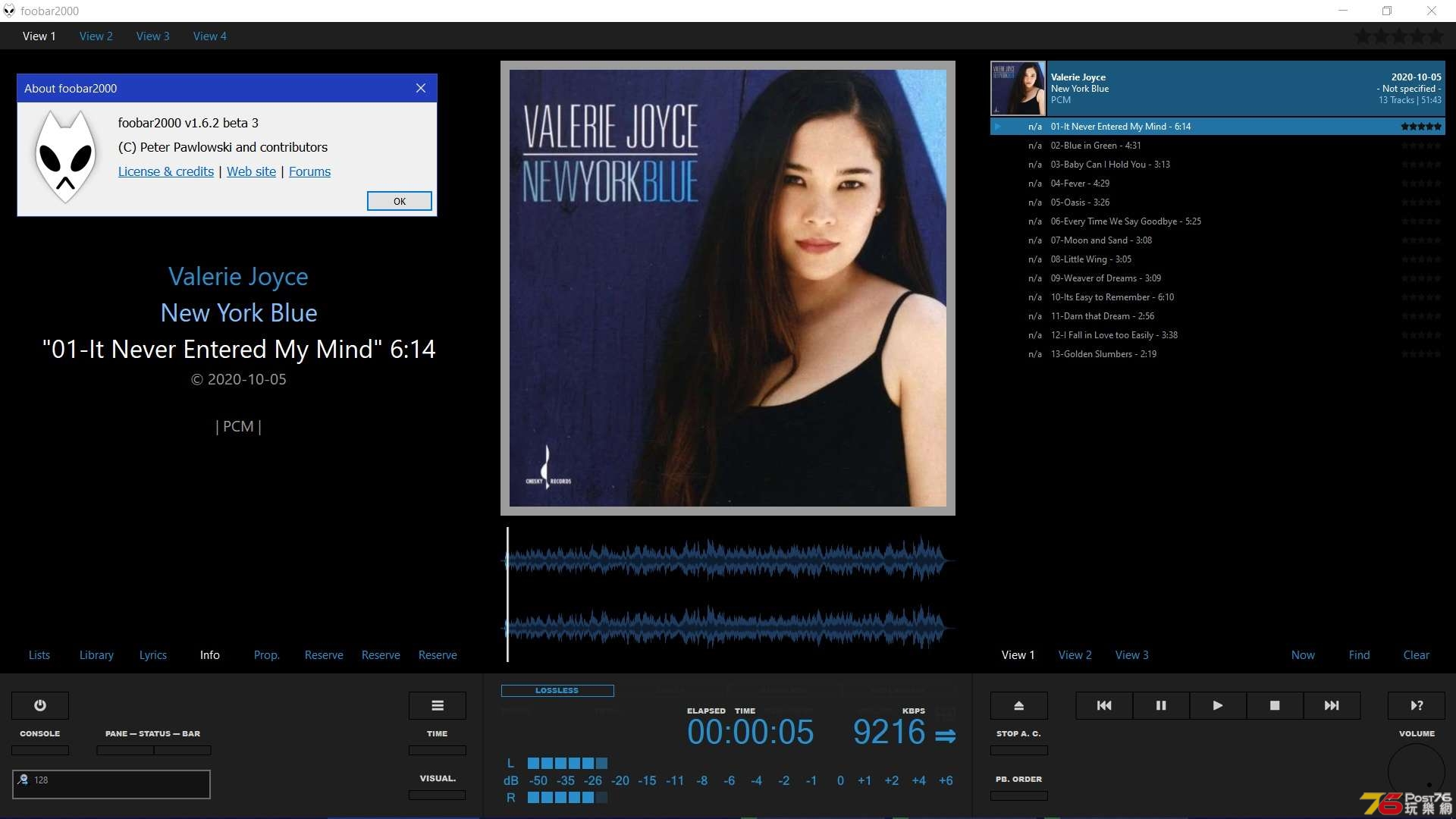
Task: Click the eject button
Action: [1019, 705]
